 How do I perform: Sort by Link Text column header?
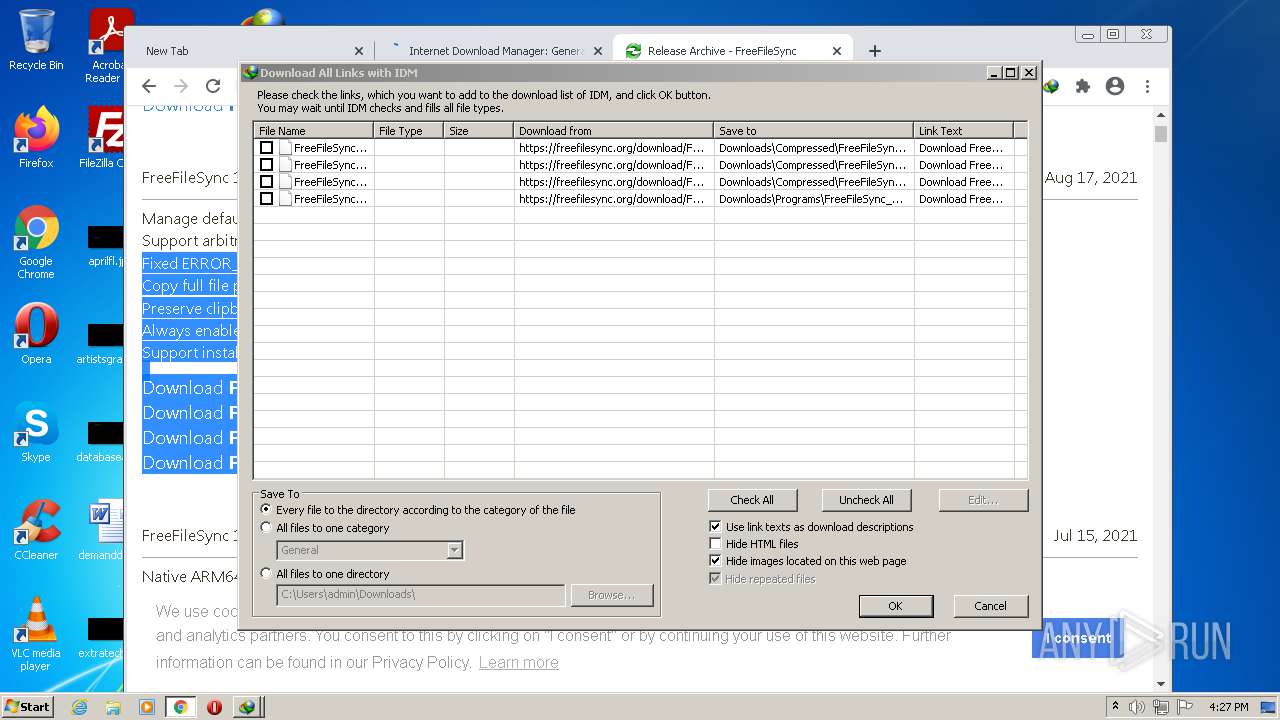pos(964,131)
